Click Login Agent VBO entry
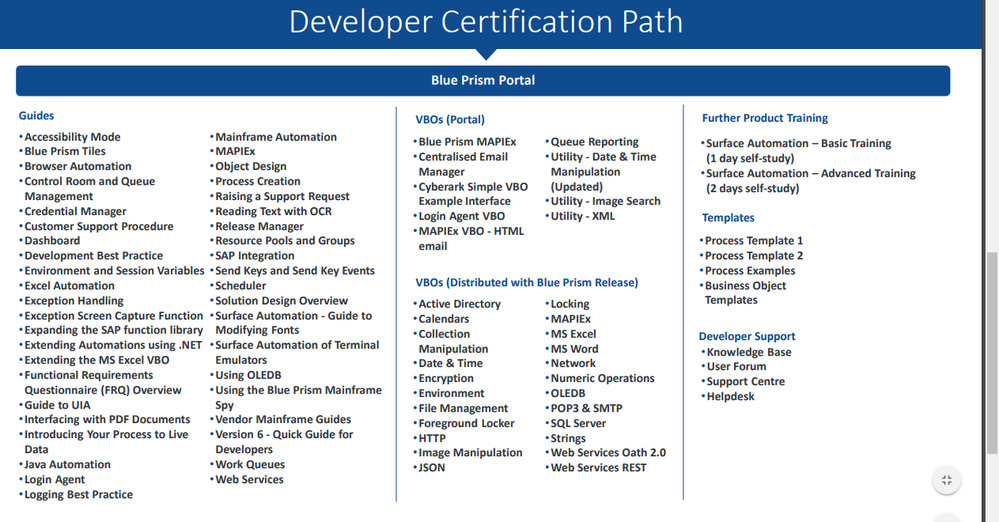The image size is (999, 522). (461, 216)
